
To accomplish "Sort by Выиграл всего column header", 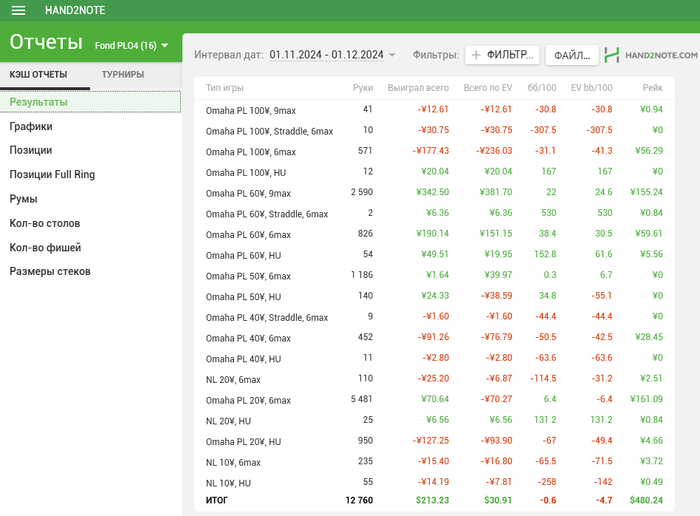I will click(x=418, y=88).
